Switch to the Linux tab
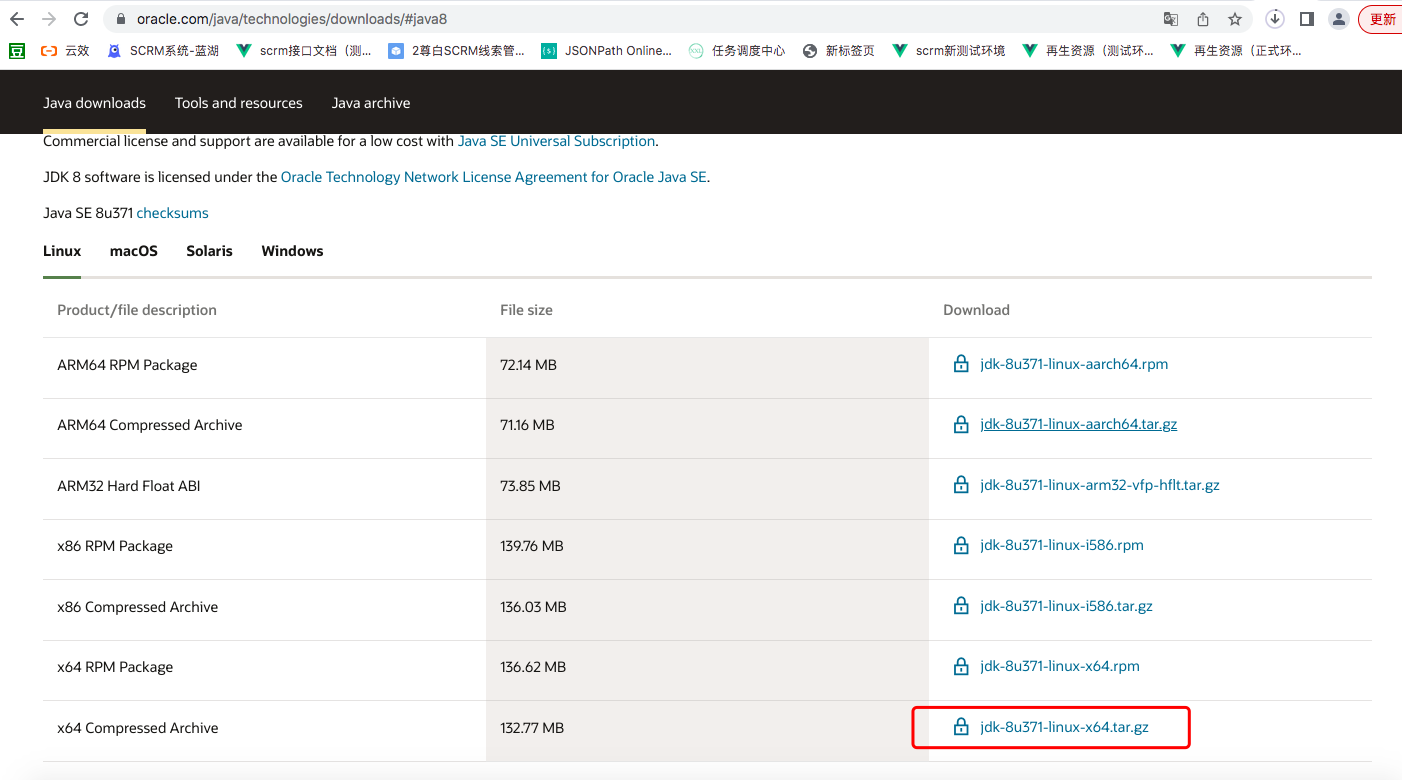1402x780 pixels. [62, 251]
